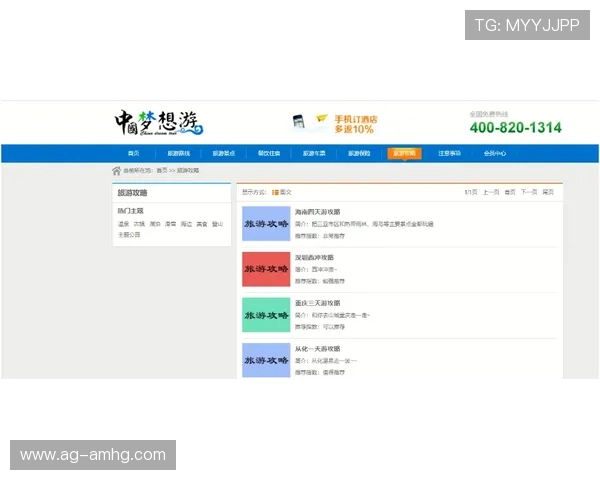Open the 会员中心 navigation item
Viewport: 600px width, 480px height.
[x=495, y=153]
